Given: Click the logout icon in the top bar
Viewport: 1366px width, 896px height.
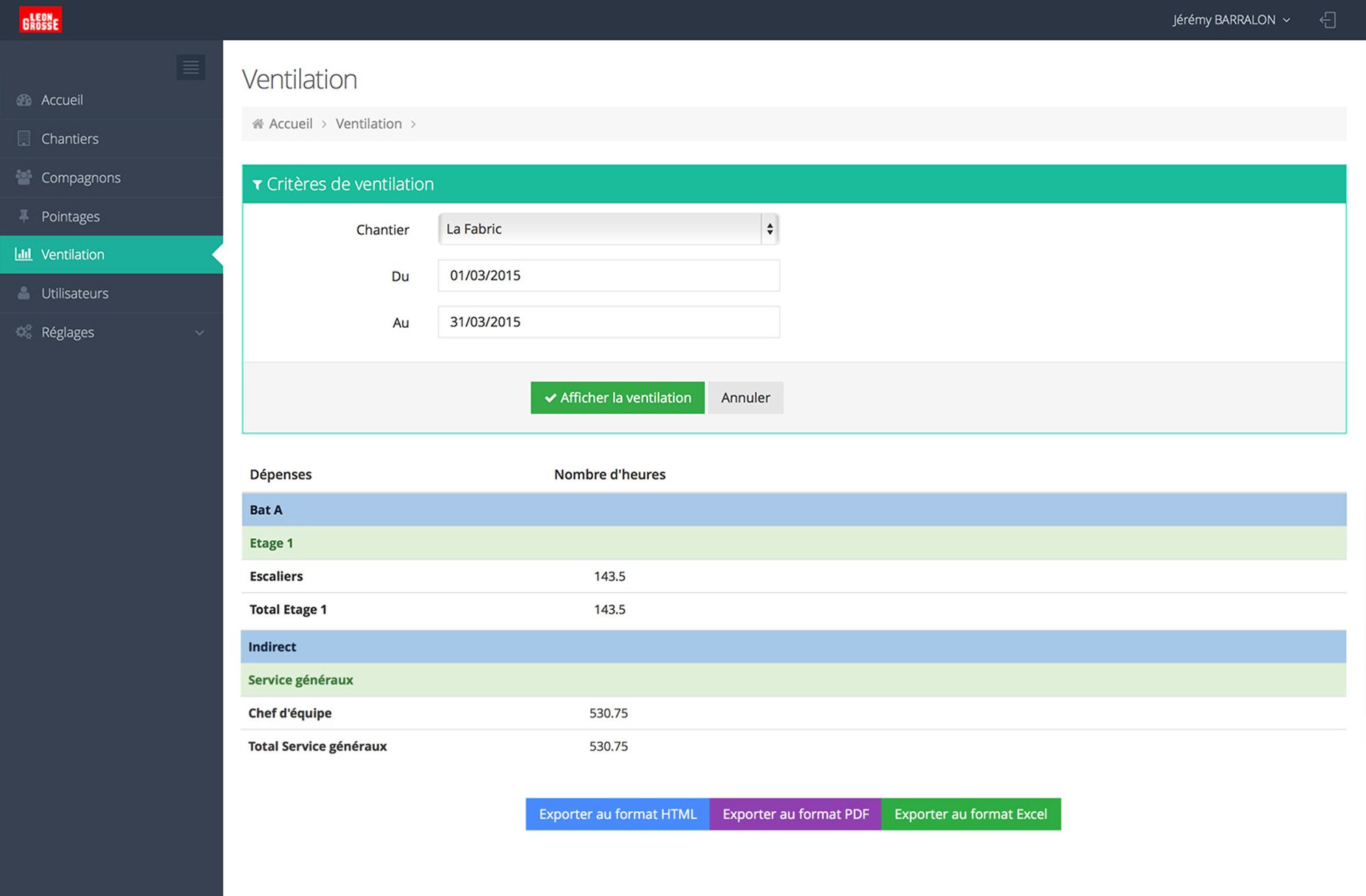Looking at the screenshot, I should tap(1327, 20).
